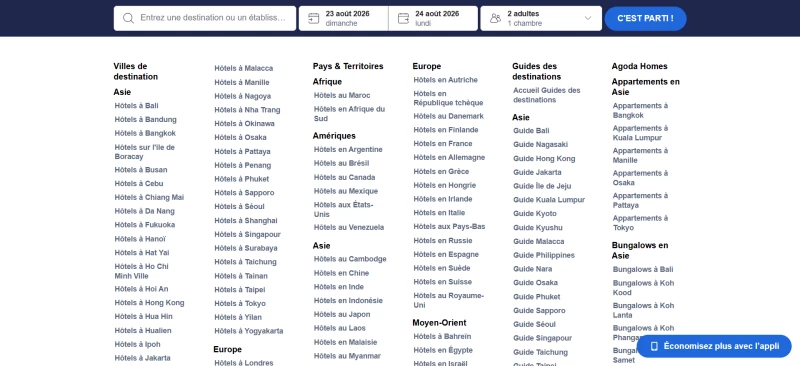This screenshot has height=366, width=800.
Task: Select Hôtels au Japon
Action: point(342,314)
